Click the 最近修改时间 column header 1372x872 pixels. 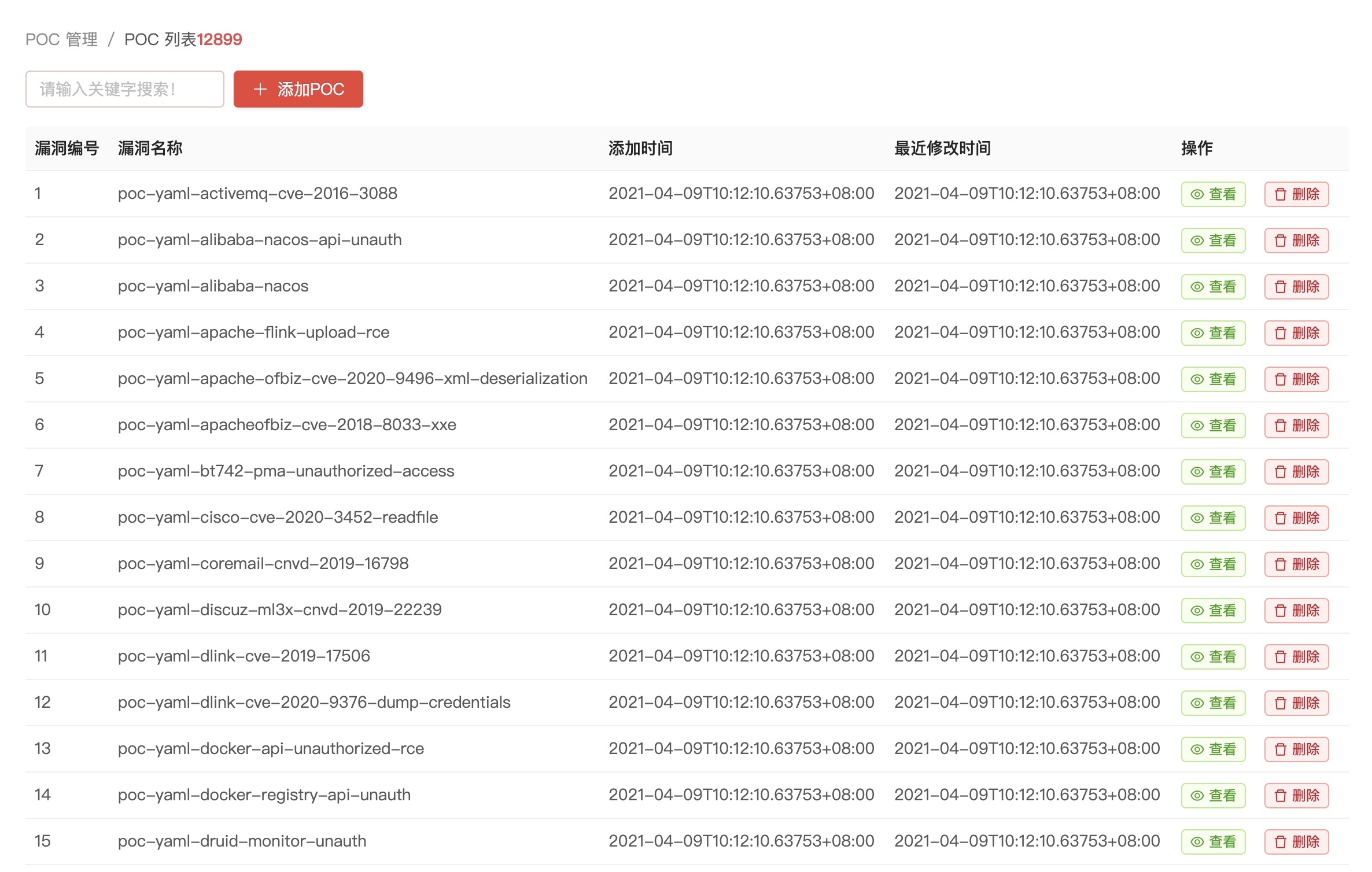pyautogui.click(x=942, y=148)
